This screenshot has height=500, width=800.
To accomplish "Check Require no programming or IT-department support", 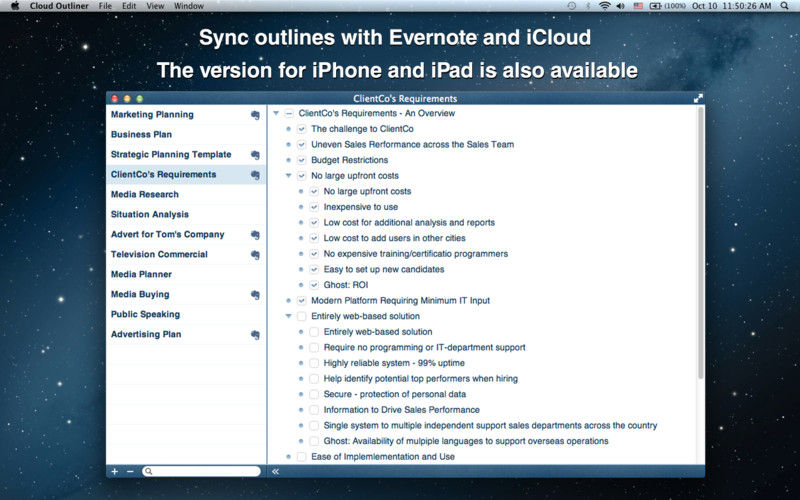I will tap(314, 347).
